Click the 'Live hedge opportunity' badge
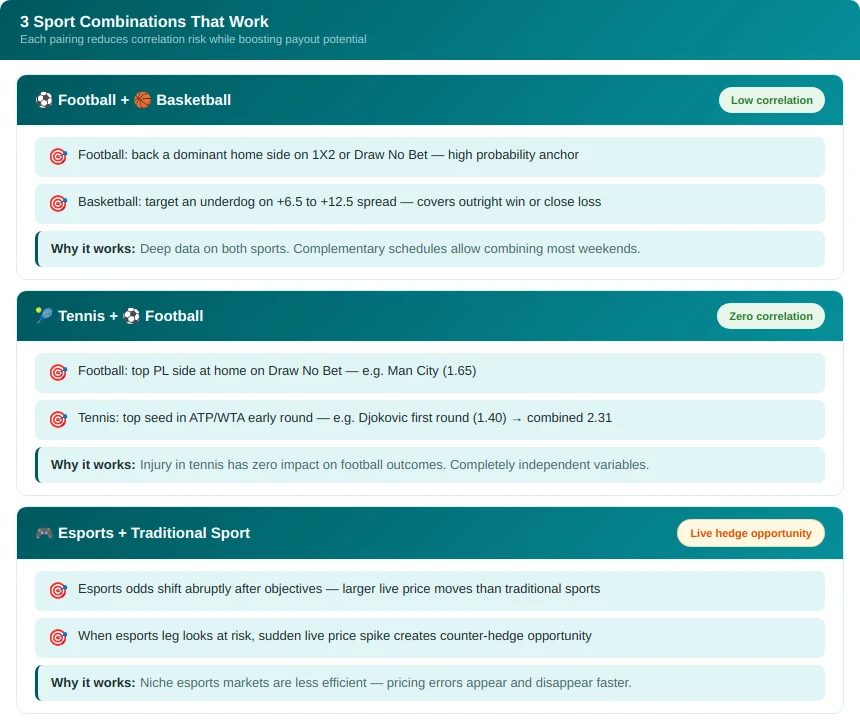This screenshot has width=860, height=728. (751, 533)
